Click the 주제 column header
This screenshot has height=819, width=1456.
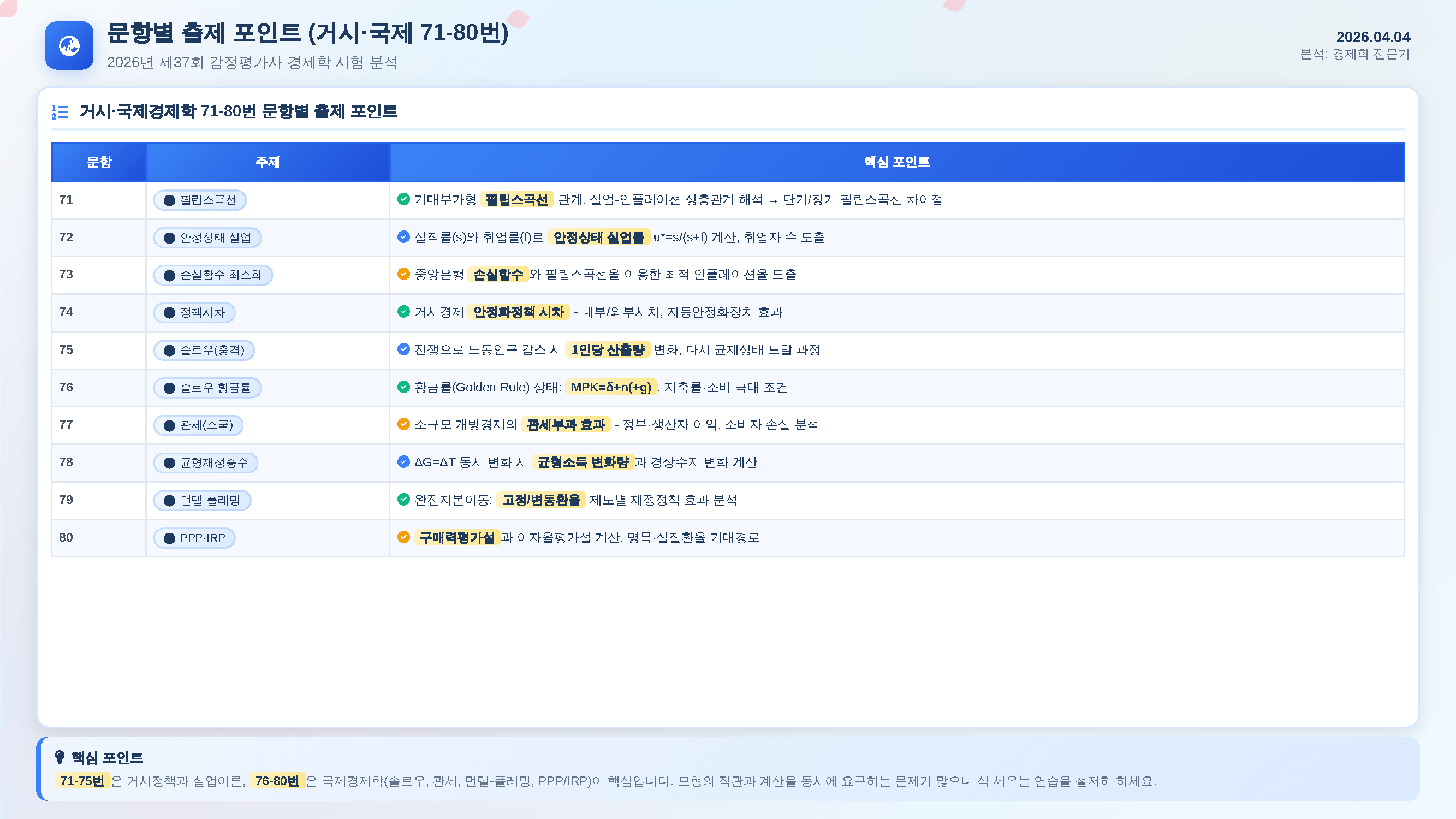click(x=268, y=162)
